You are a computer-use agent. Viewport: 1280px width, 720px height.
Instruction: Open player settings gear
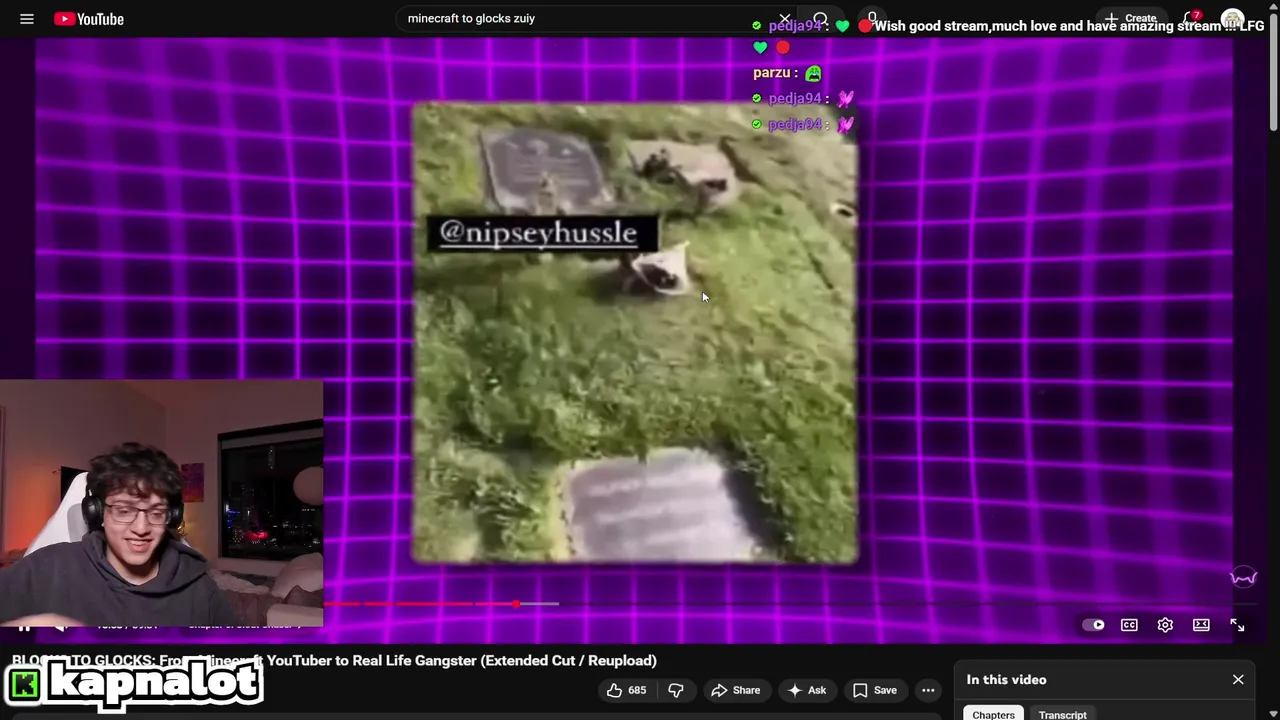click(1165, 625)
